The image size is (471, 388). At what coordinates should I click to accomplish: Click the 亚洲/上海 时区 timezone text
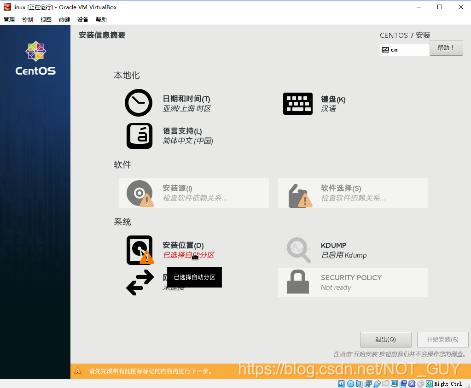(187, 108)
